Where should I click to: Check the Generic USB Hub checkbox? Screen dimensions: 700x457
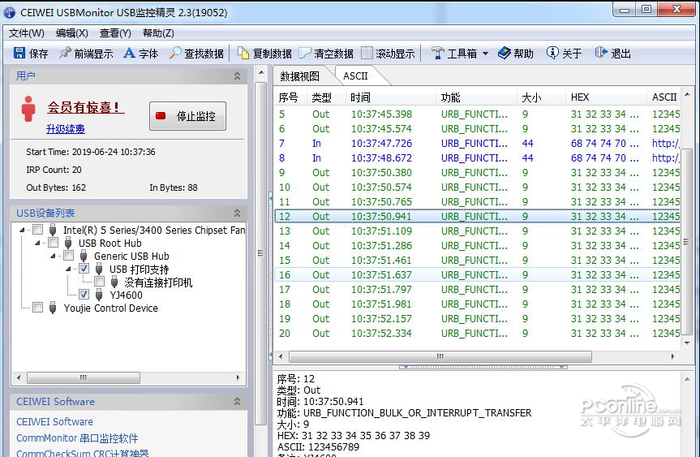click(x=68, y=256)
